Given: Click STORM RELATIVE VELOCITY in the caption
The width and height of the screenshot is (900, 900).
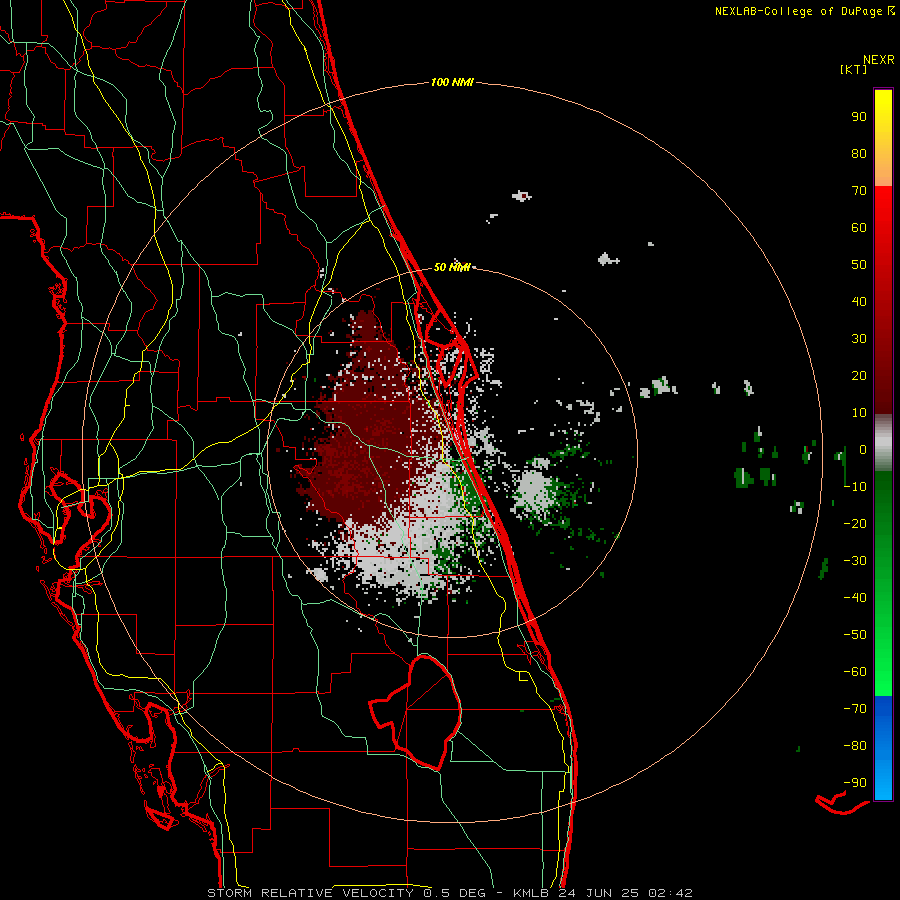Looking at the screenshot, I should tap(310, 893).
